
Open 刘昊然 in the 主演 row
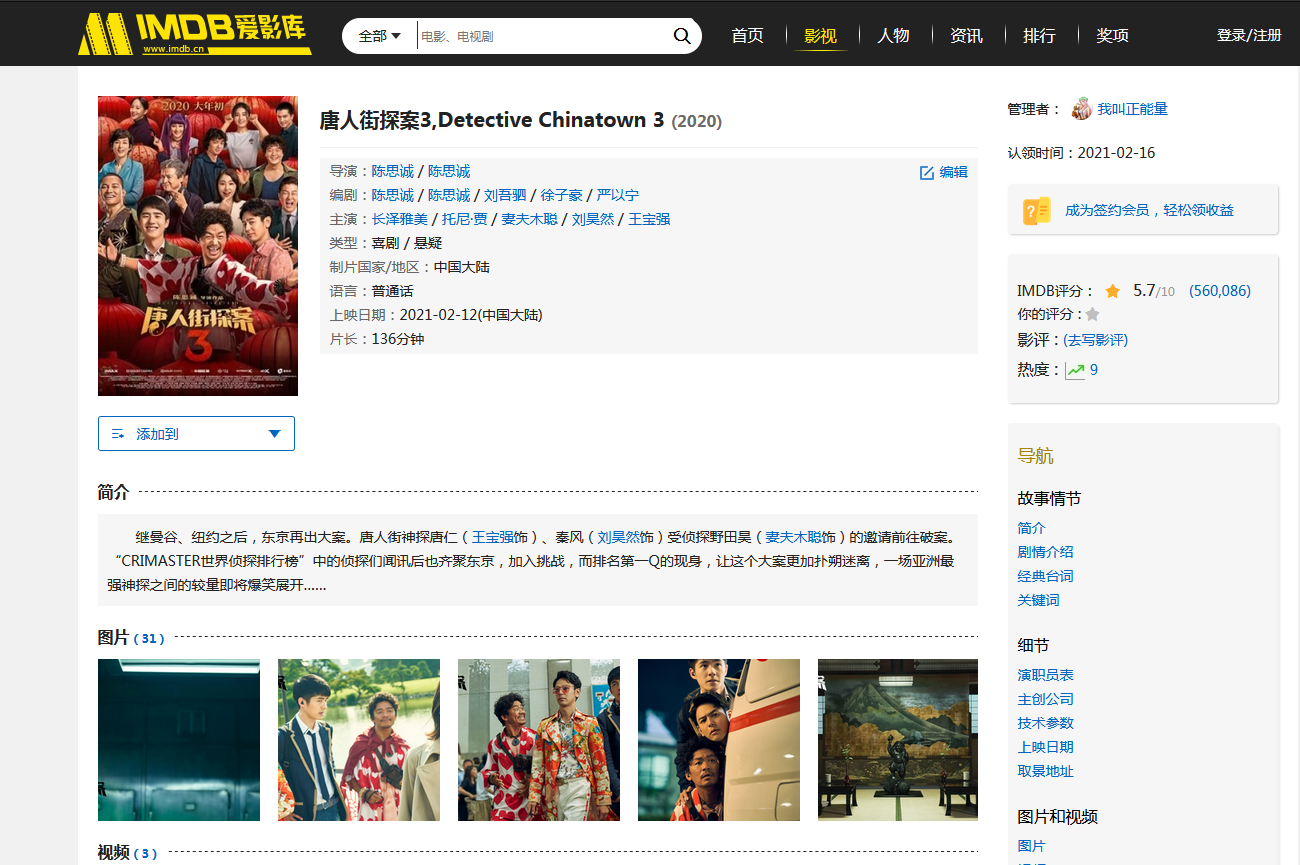click(593, 219)
